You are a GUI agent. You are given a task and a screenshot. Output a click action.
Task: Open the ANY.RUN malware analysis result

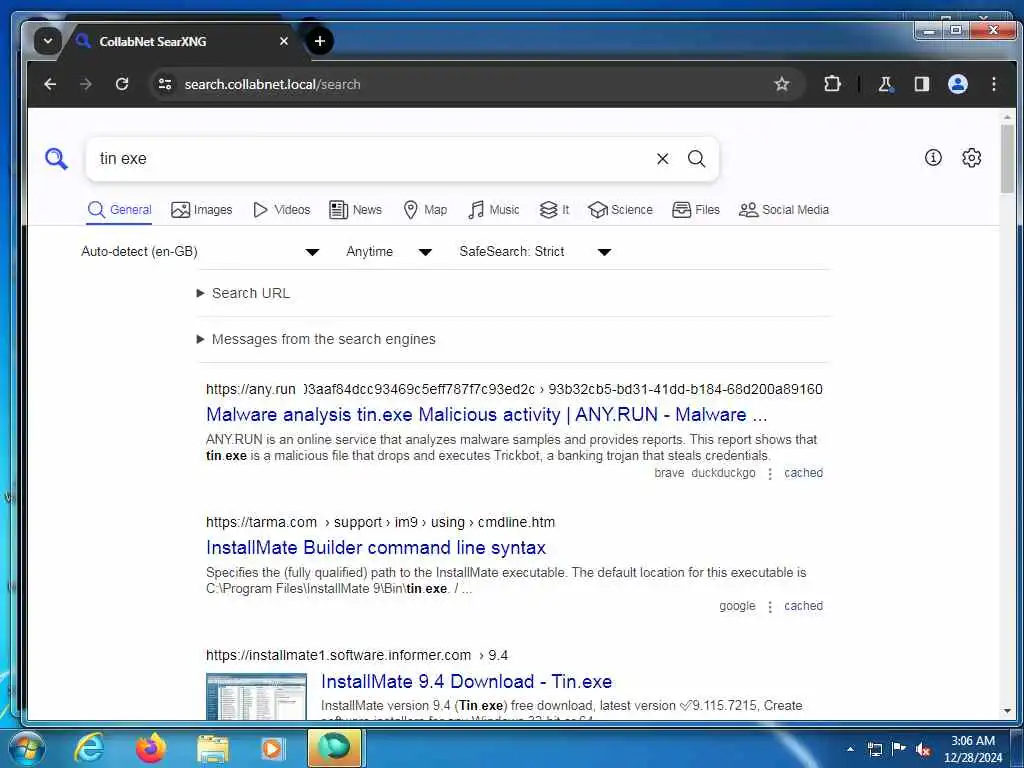pos(487,415)
